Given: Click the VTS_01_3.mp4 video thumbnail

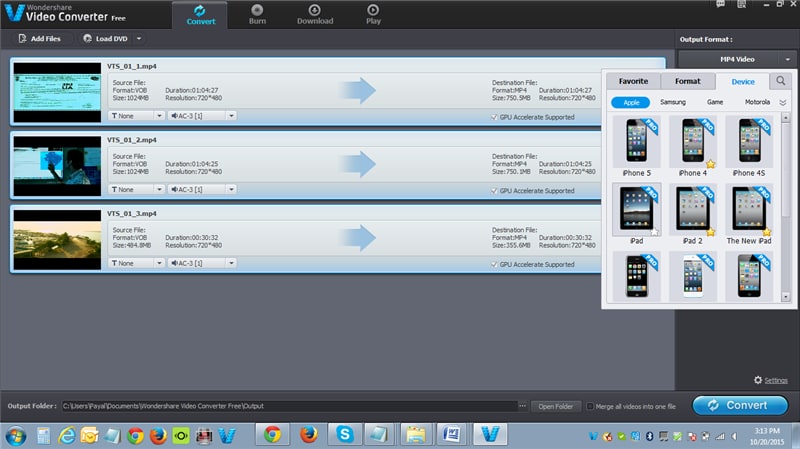Looking at the screenshot, I should tap(57, 240).
